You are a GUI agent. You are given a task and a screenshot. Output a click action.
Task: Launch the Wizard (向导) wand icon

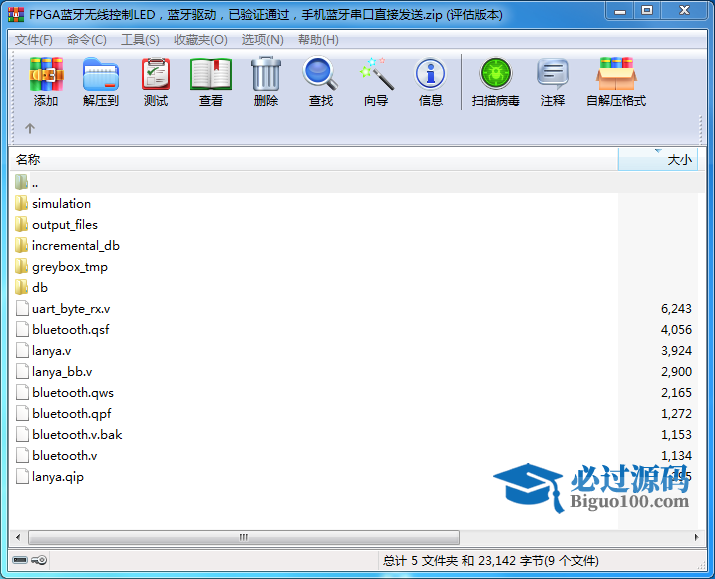click(376, 74)
